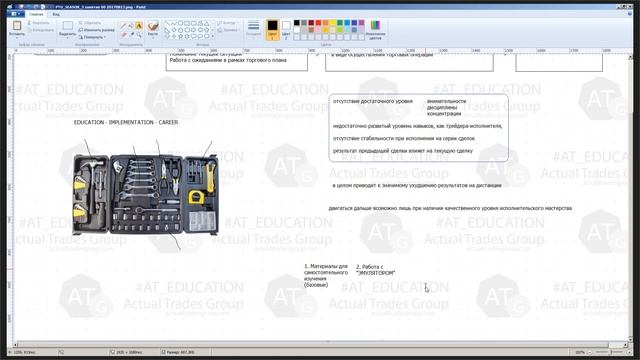Viewport: 640px width, 360px height.
Task: Open the Контур outline dropdown
Action: [227, 23]
